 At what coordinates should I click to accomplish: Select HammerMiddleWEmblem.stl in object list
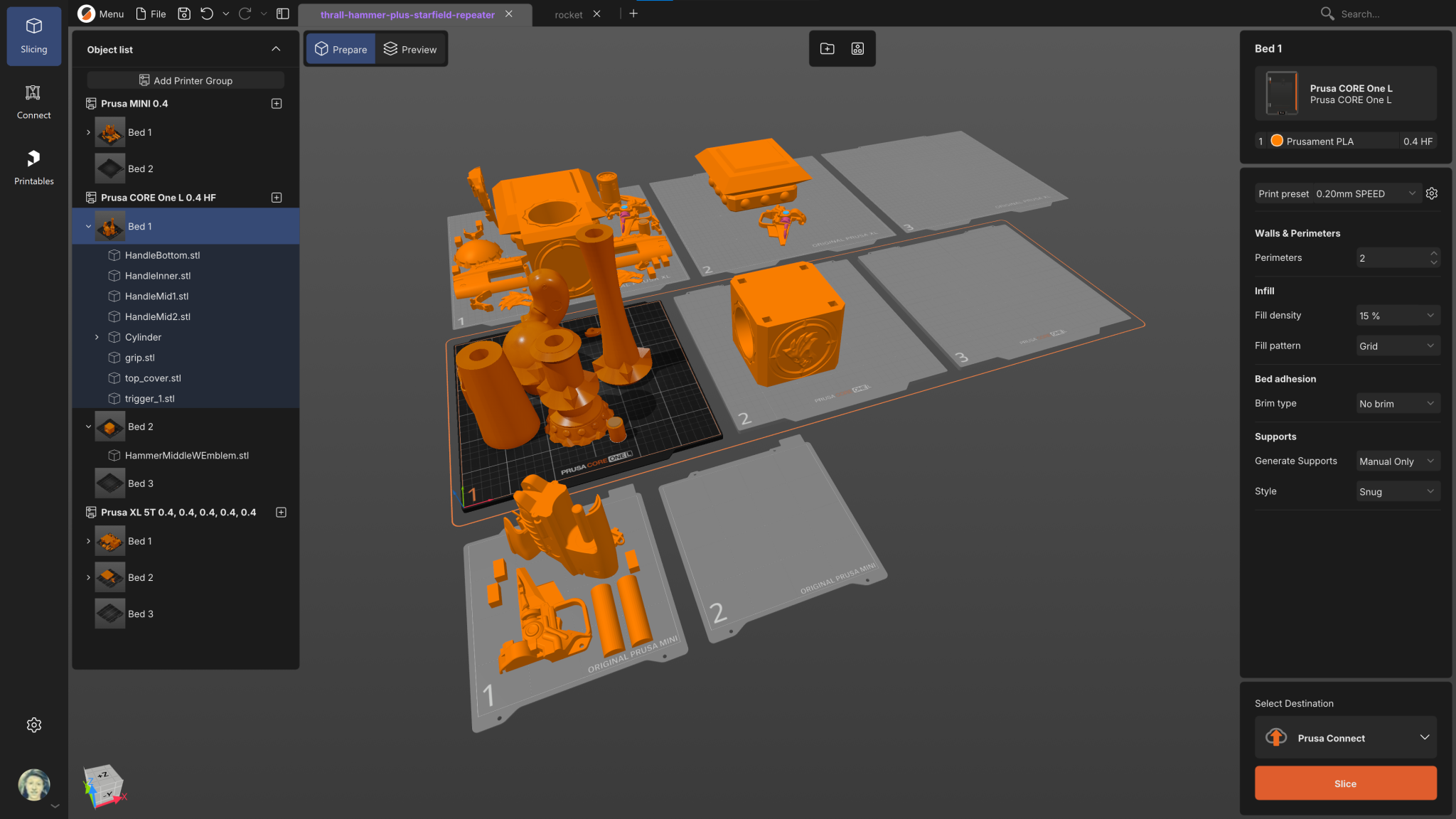(186, 455)
